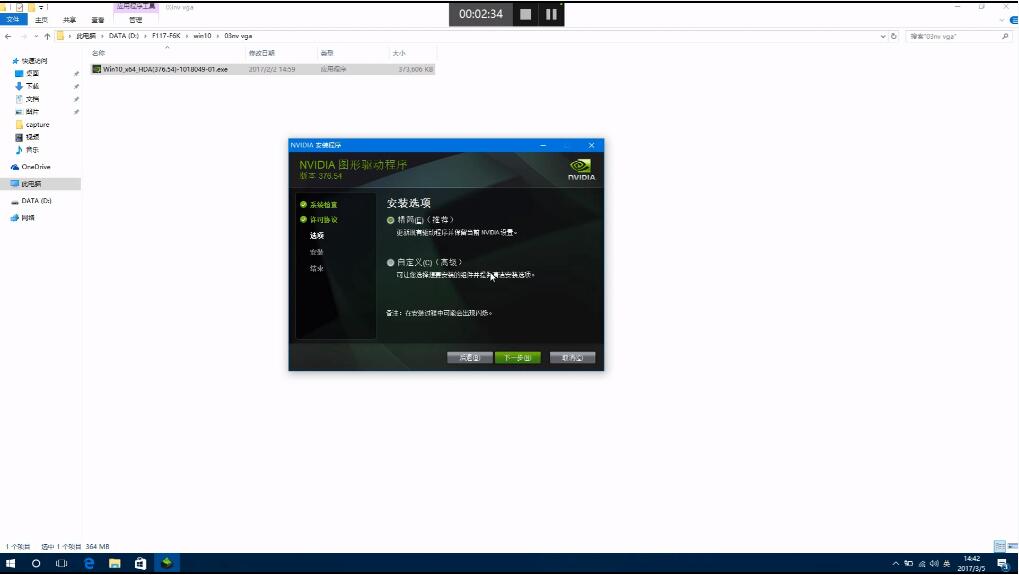This screenshot has width=1019, height=575.
Task: Click the Back (后退) button in installer
Action: coord(469,358)
